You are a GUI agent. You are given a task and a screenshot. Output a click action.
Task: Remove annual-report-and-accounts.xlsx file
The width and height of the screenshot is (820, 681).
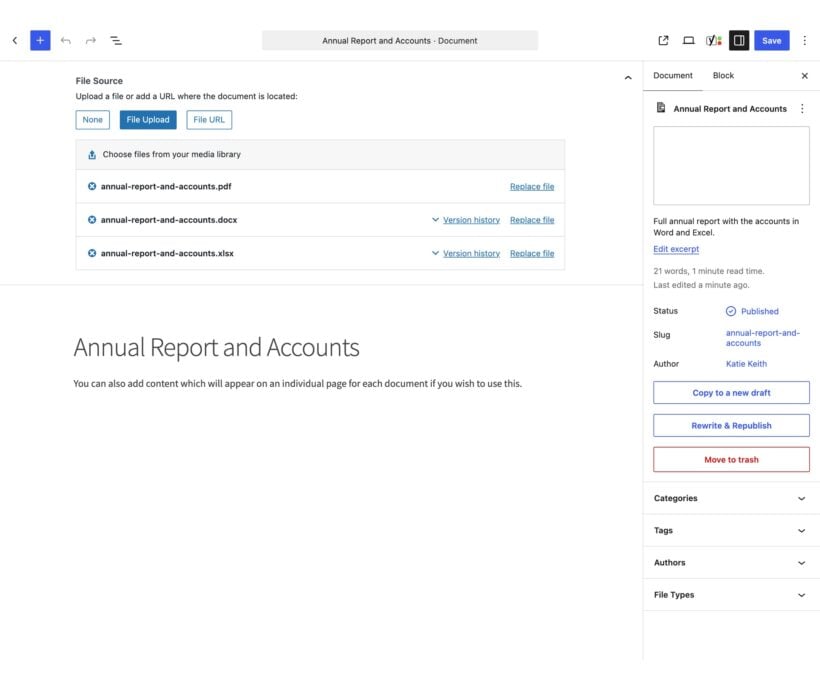[92, 253]
